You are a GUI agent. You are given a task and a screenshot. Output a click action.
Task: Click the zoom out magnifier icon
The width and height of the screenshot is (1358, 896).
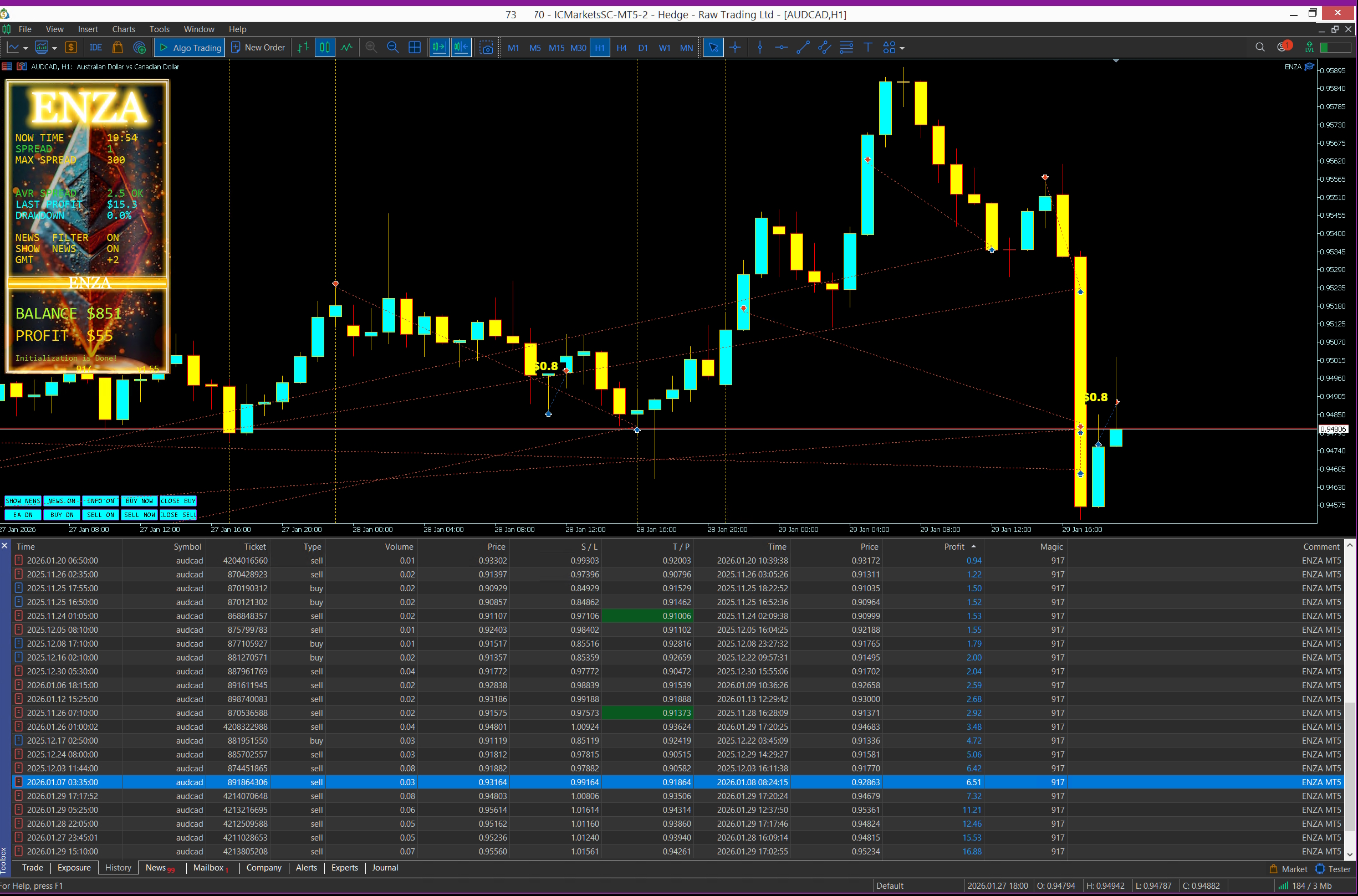click(392, 48)
